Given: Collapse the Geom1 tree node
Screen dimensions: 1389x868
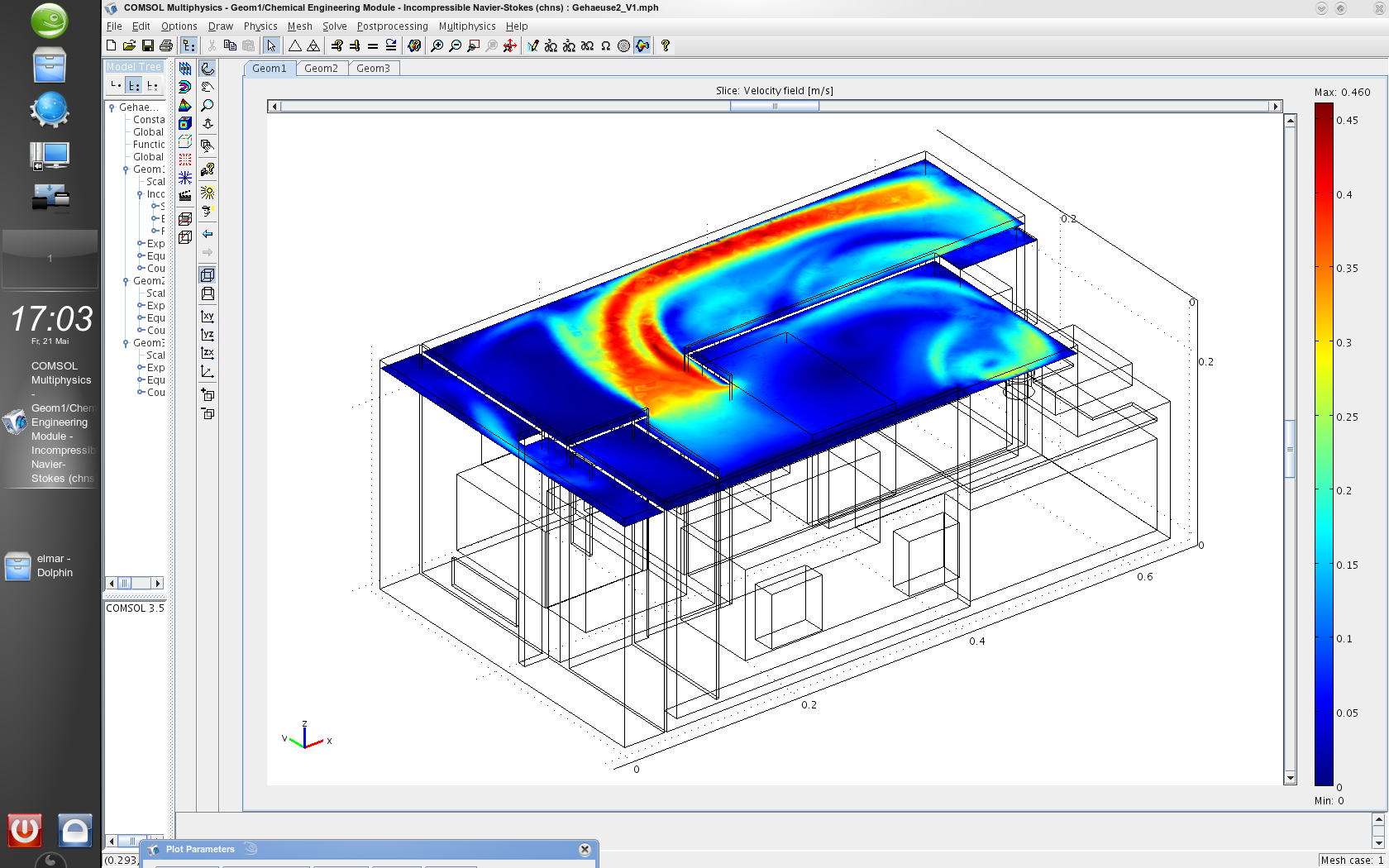Looking at the screenshot, I should (126, 169).
